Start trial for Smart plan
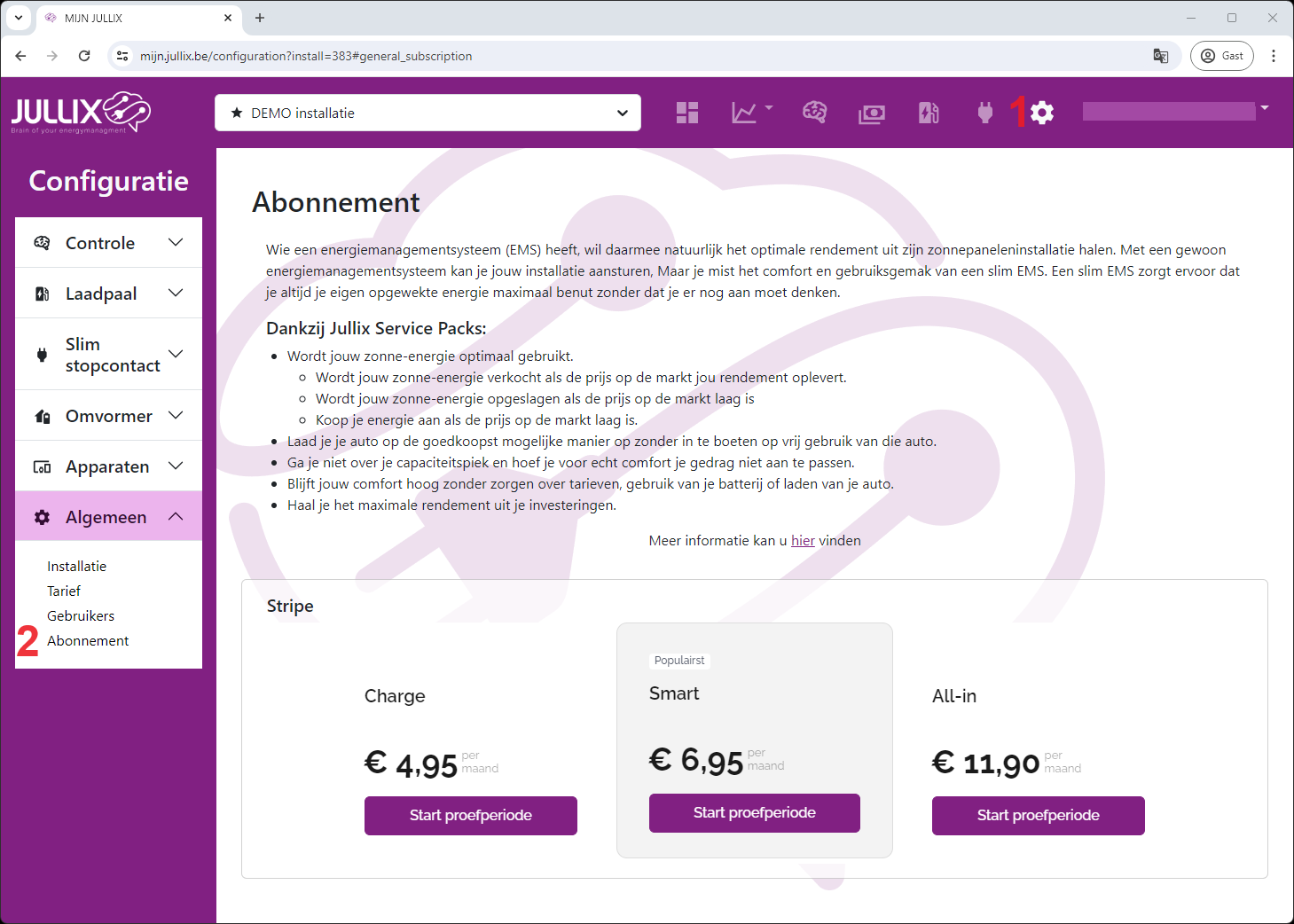 pyautogui.click(x=754, y=813)
